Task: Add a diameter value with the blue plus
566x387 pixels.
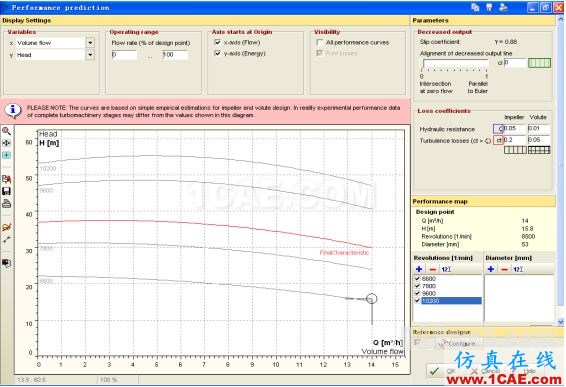Action: tap(491, 269)
